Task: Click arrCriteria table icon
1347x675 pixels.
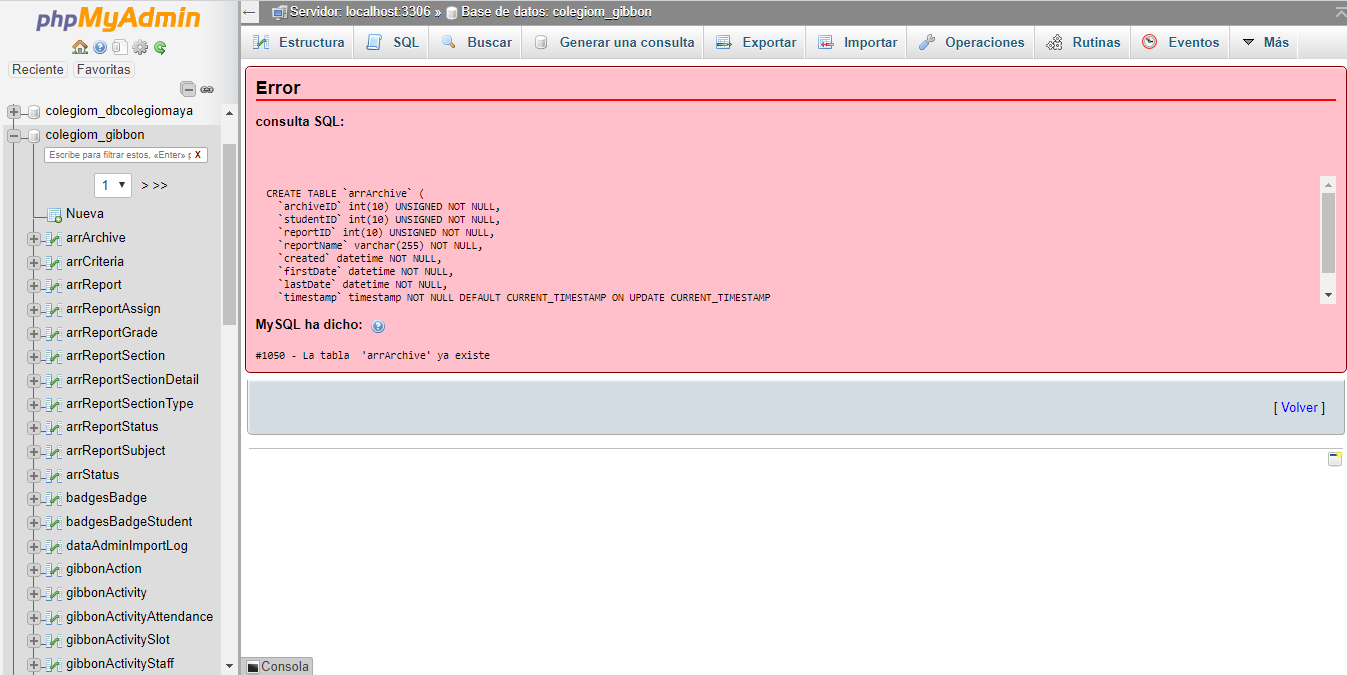Action: 54,262
